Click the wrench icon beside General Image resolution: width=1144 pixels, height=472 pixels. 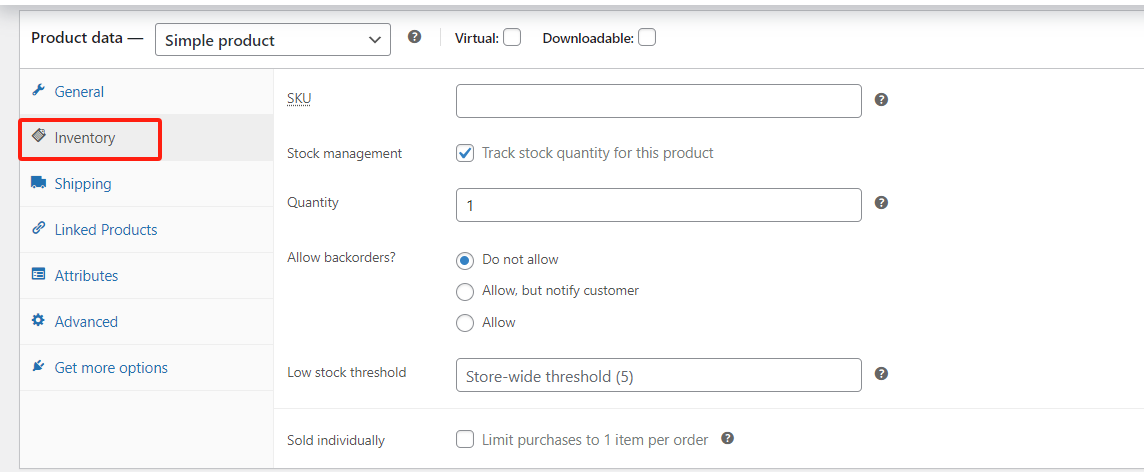39,91
